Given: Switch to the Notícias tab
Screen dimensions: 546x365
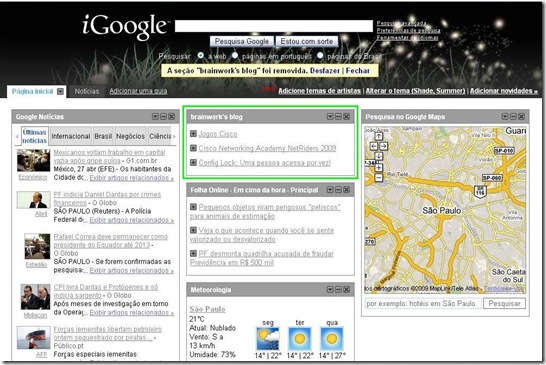Looking at the screenshot, I should coord(87,91).
